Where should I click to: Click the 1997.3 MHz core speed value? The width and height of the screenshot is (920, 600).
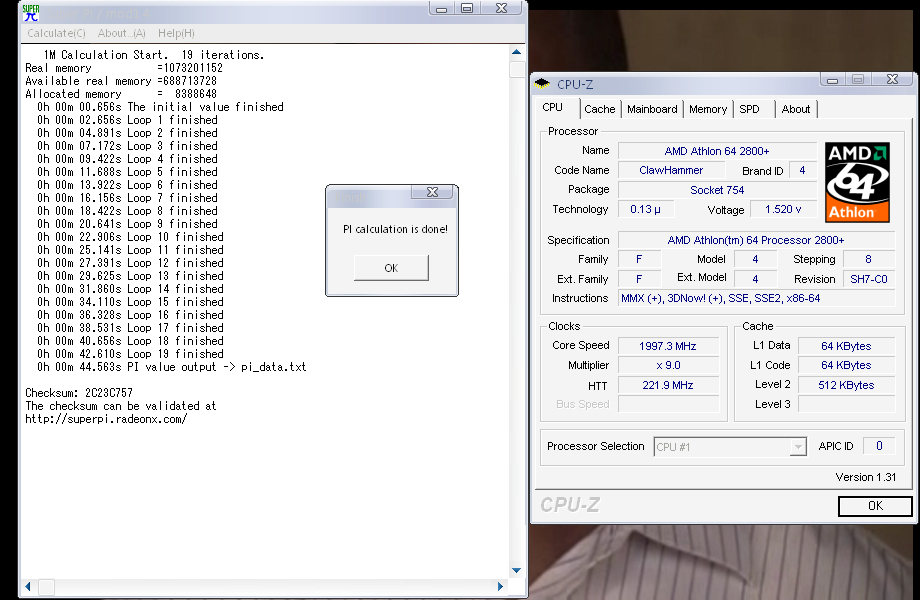(x=668, y=346)
